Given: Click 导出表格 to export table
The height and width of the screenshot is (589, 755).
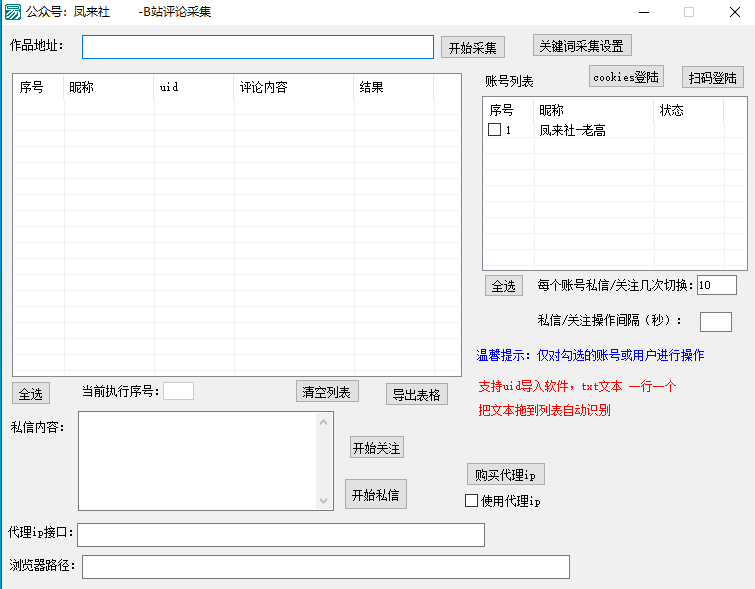Looking at the screenshot, I should pyautogui.click(x=417, y=394).
